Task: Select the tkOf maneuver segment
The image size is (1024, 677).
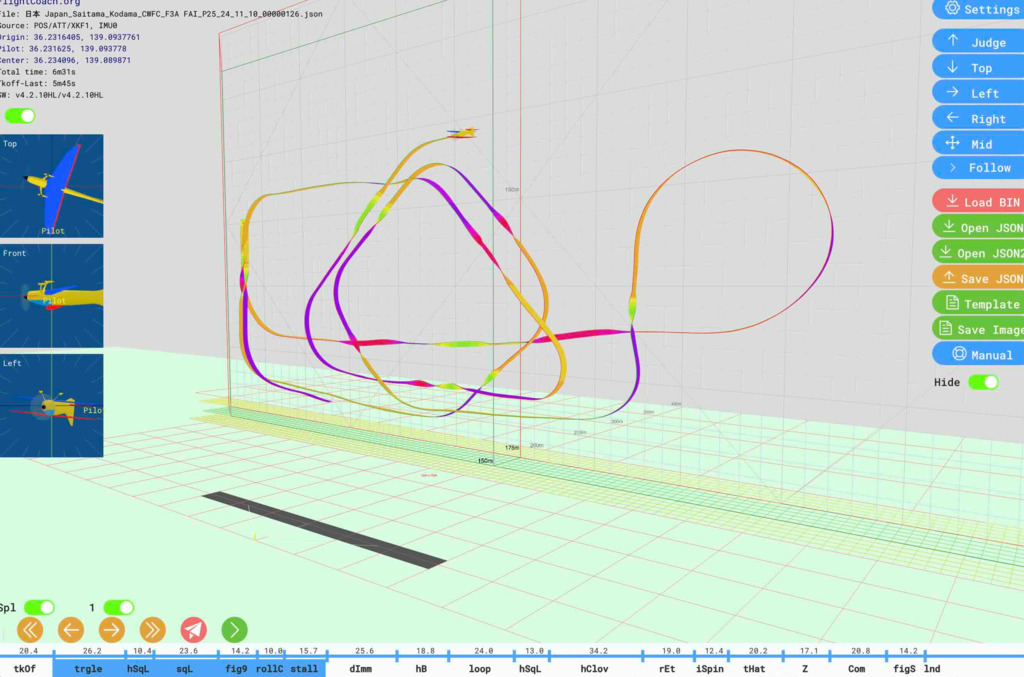Action: click(x=26, y=668)
